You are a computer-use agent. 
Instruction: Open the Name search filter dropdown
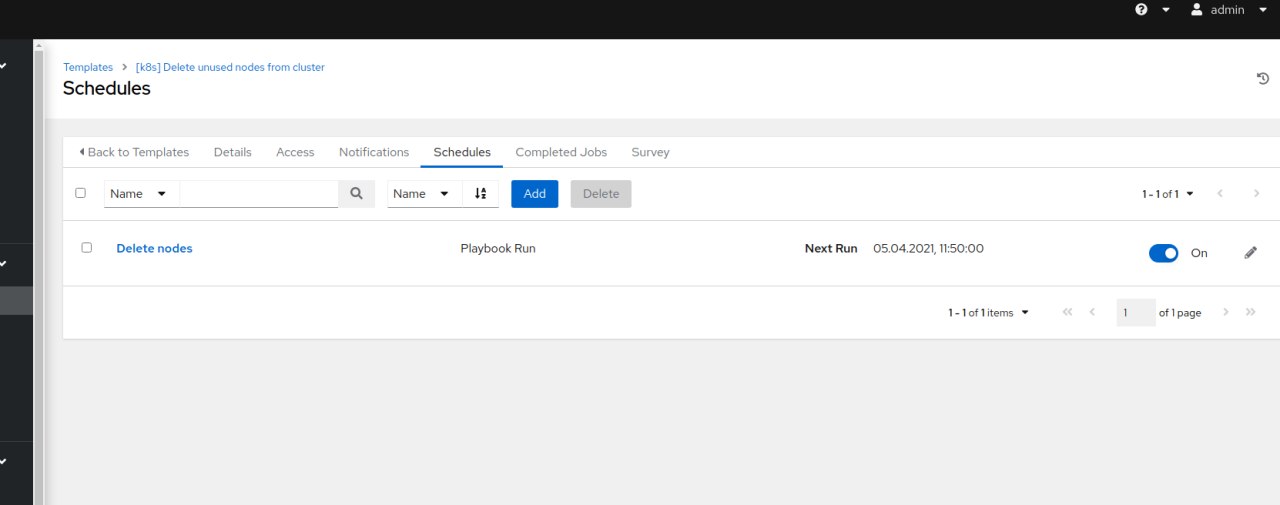[142, 194]
